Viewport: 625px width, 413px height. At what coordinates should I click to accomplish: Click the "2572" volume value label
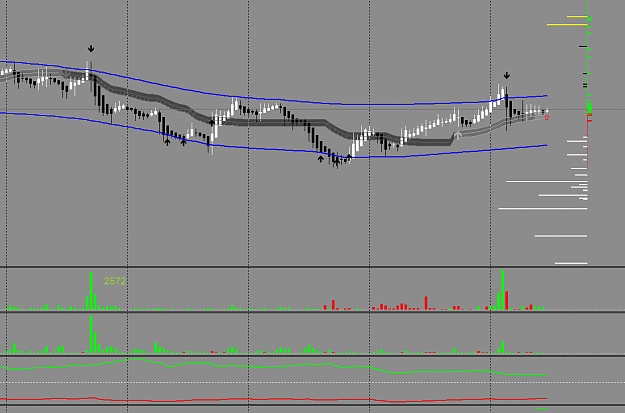point(115,281)
